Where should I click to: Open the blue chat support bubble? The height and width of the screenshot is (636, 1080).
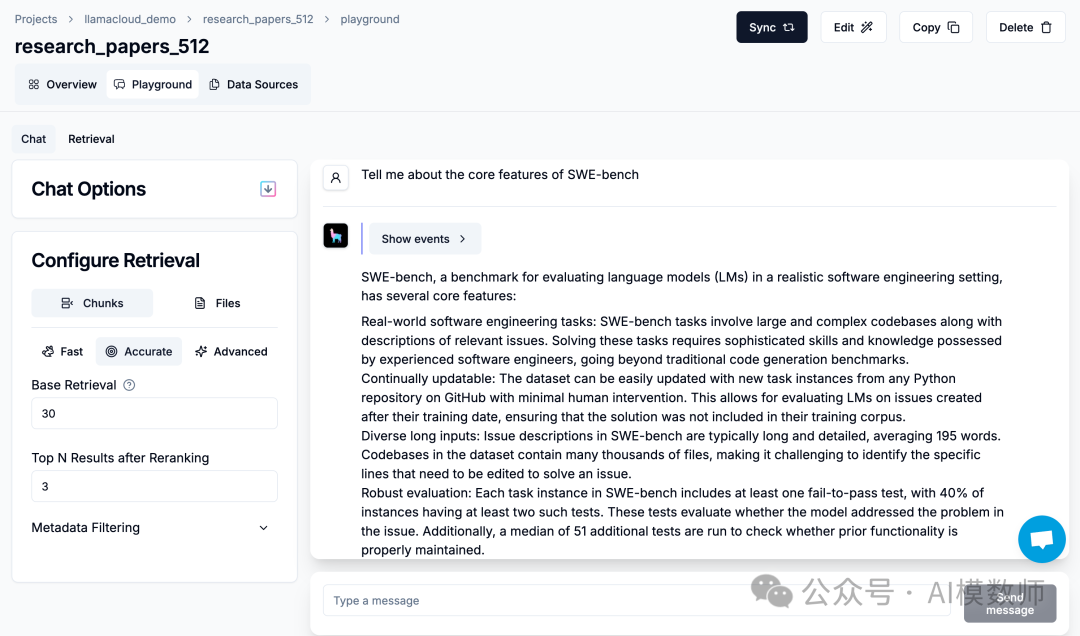point(1041,540)
